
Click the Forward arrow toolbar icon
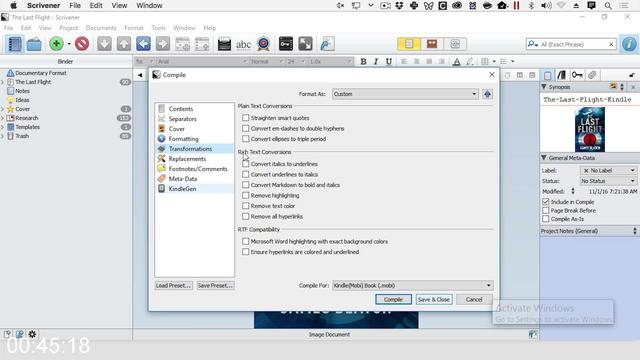tap(163, 44)
